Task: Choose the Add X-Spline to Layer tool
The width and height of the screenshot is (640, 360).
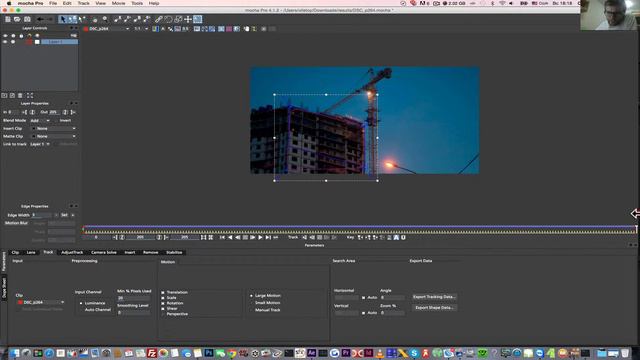Action: pyautogui.click(x=127, y=19)
